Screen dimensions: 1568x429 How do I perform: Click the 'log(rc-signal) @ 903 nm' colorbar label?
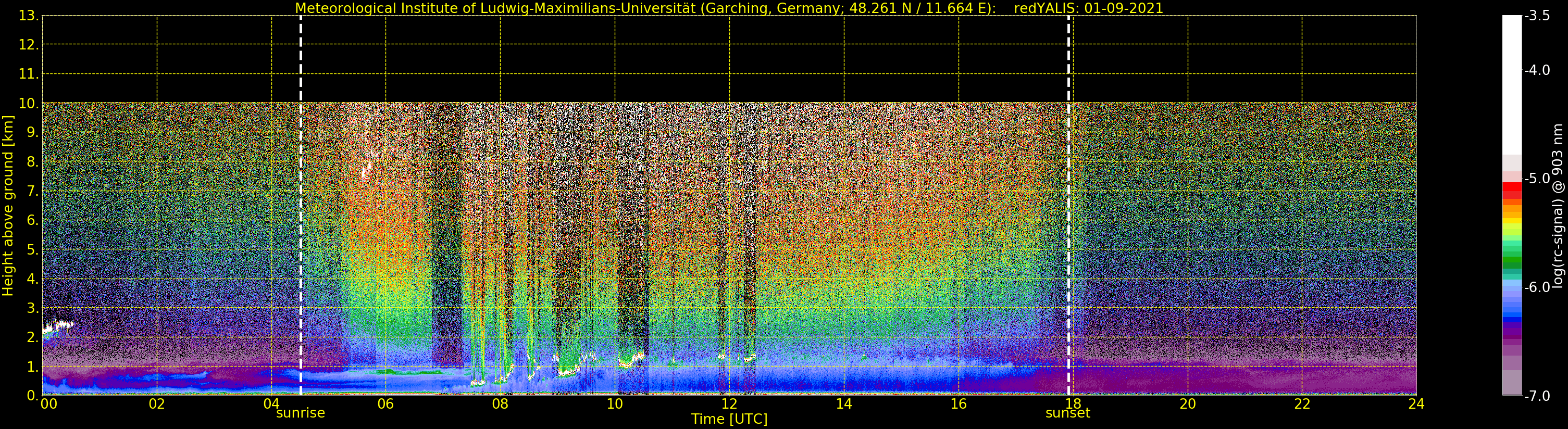pyautogui.click(x=1558, y=206)
